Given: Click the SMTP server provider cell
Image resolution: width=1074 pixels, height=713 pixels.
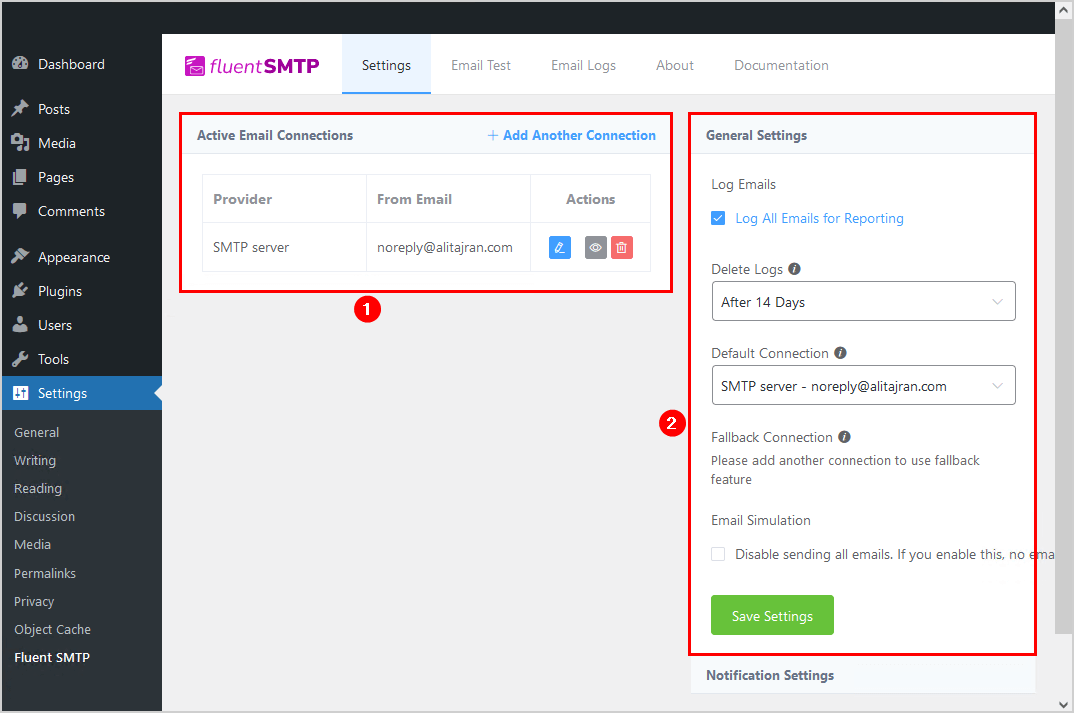Looking at the screenshot, I should click(284, 247).
